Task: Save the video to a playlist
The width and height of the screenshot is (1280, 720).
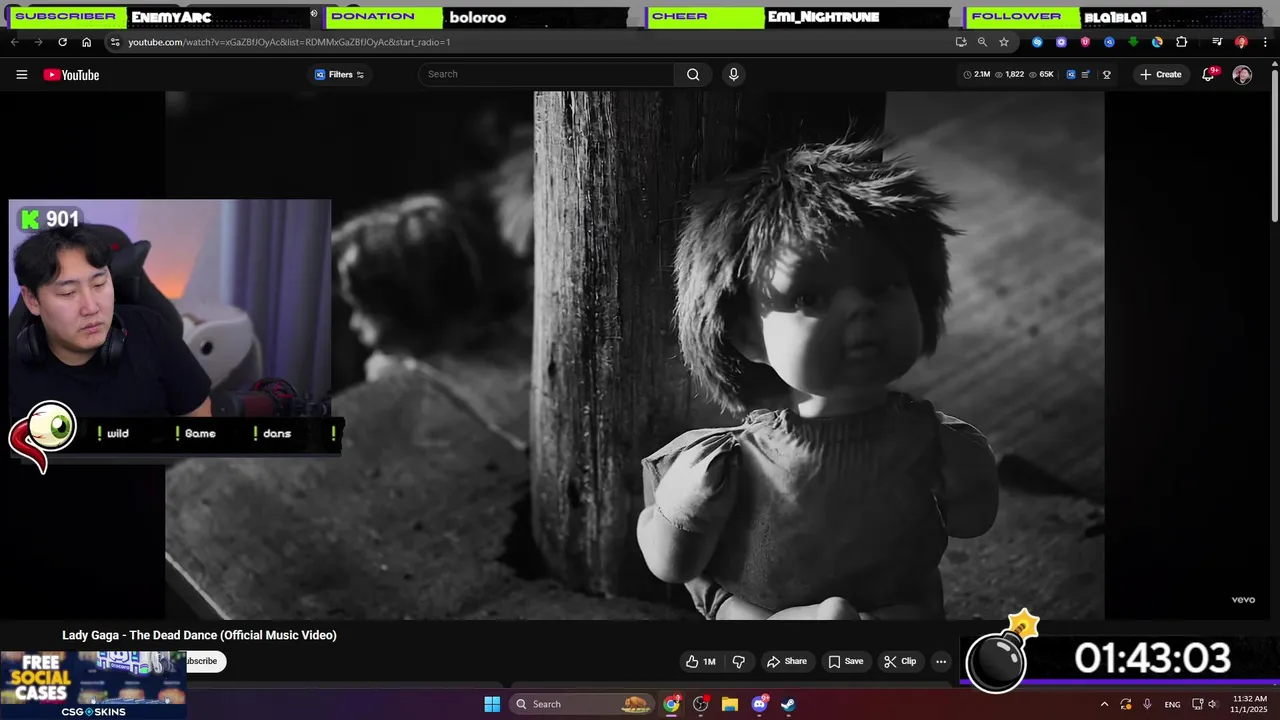Action: pyautogui.click(x=845, y=661)
